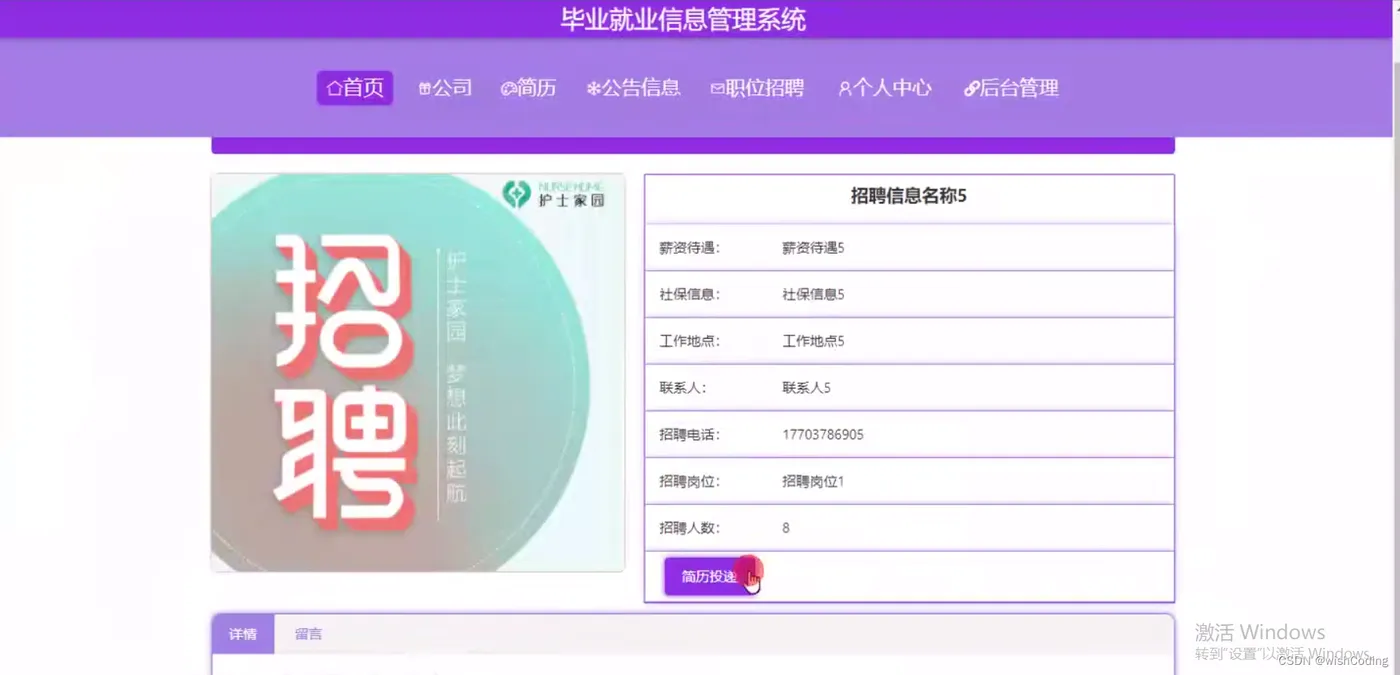Viewport: 1400px width, 675px height.
Task: Click the 简历投递 submit resume button
Action: [710, 576]
